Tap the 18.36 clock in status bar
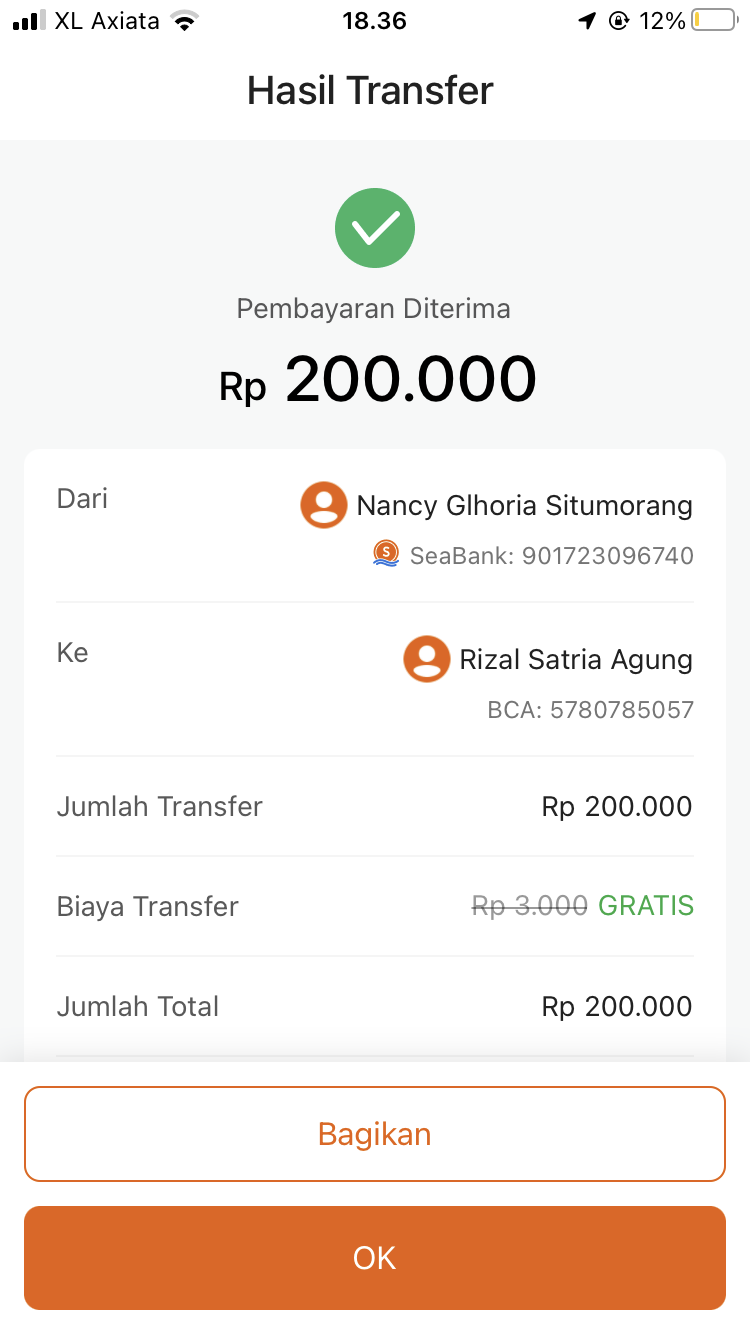750x1334 pixels. pos(374,20)
